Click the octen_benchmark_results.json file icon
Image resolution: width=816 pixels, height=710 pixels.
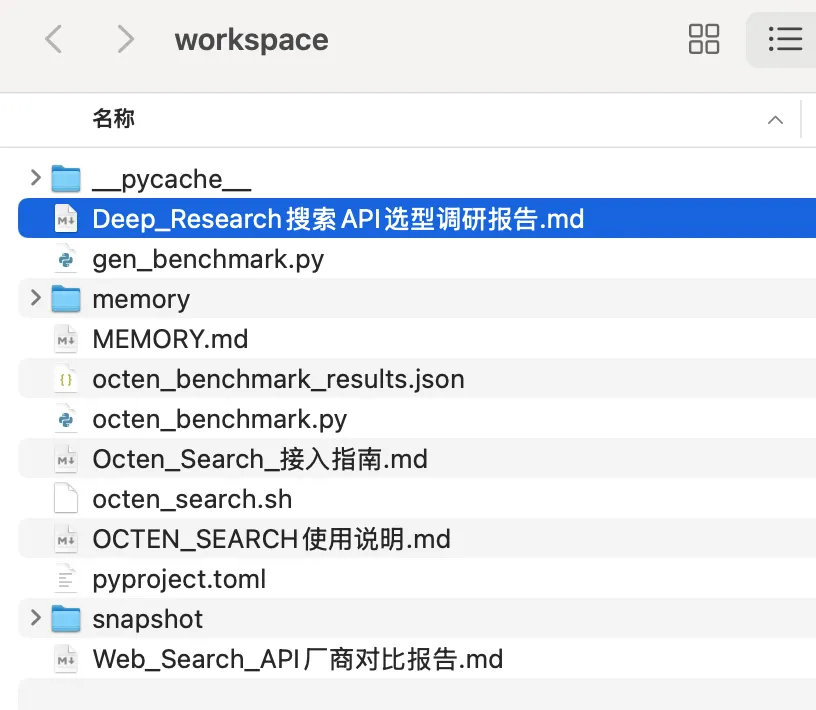point(66,379)
